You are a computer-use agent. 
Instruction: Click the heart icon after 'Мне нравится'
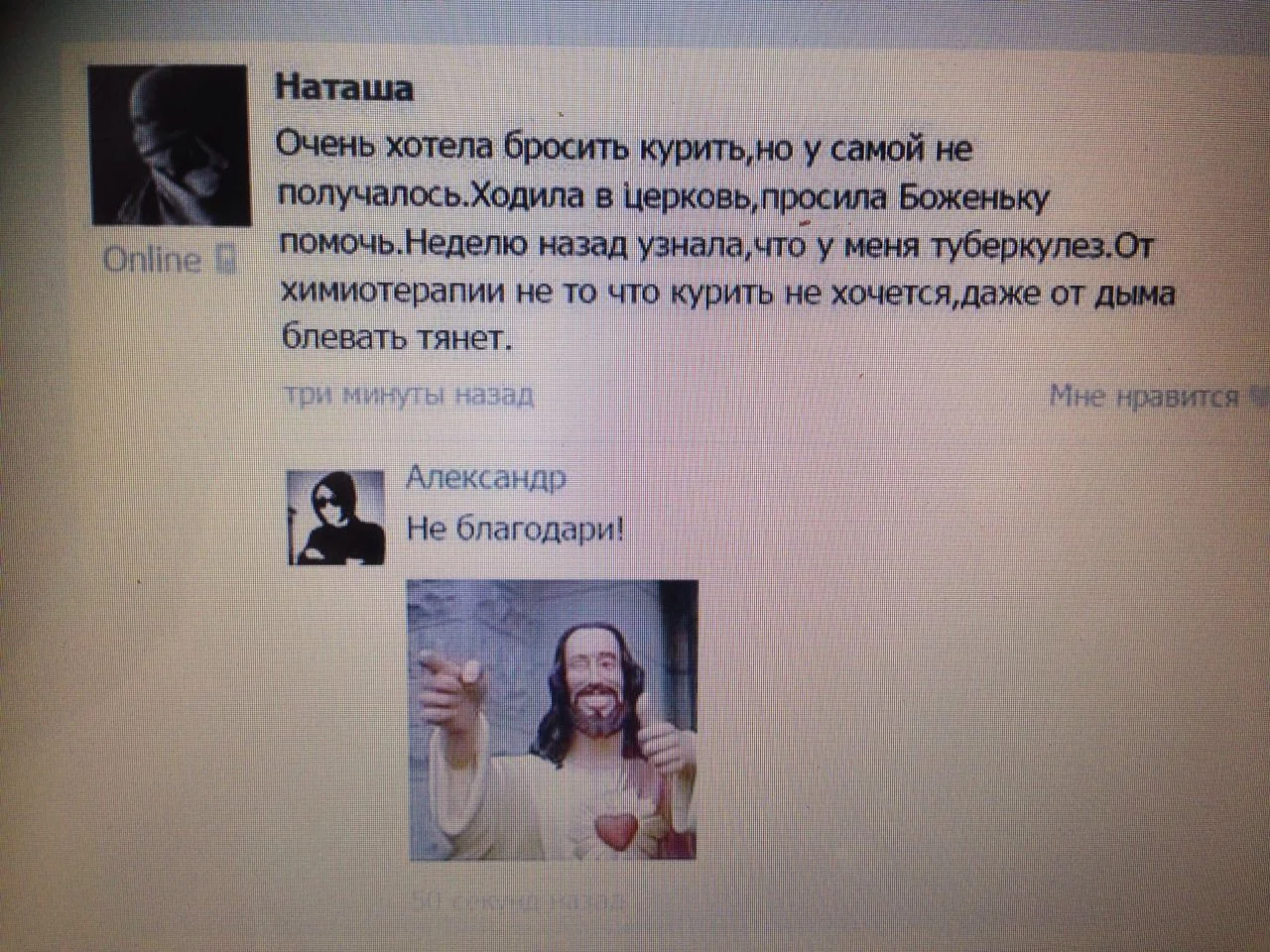click(x=1258, y=398)
